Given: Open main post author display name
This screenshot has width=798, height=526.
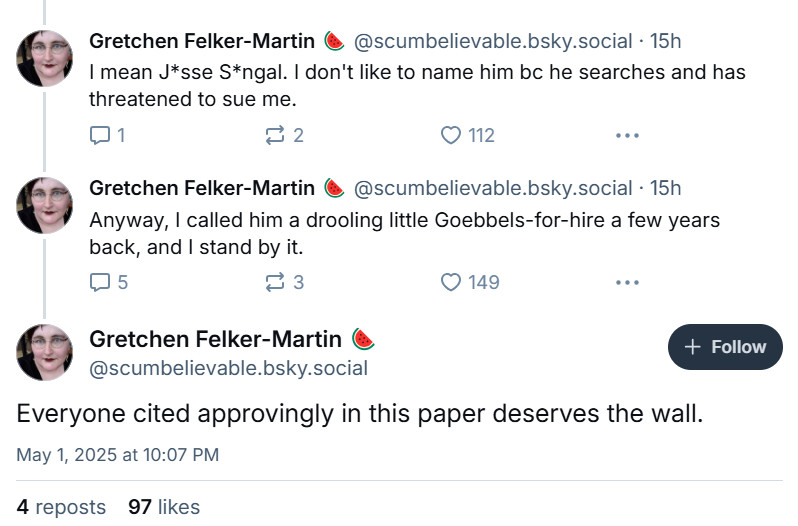Looking at the screenshot, I should tap(215, 339).
